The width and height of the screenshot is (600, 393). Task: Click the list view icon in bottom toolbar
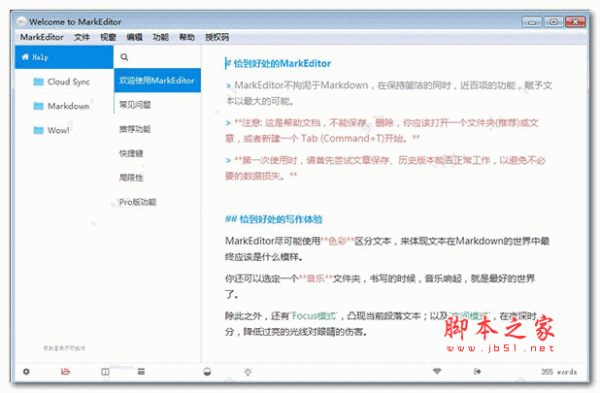141,371
